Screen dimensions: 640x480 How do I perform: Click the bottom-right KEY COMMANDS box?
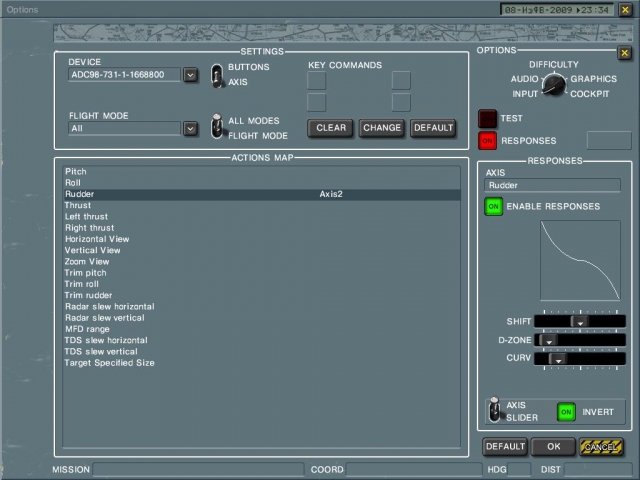tap(401, 102)
